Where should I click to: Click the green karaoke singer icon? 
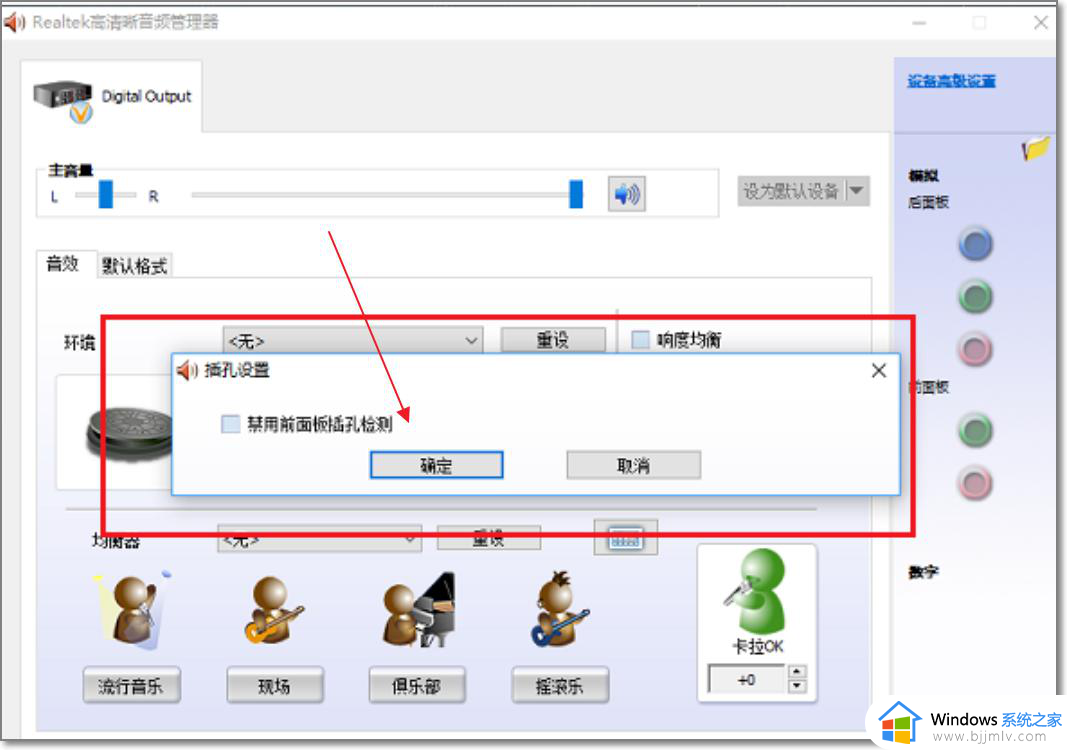(x=756, y=591)
